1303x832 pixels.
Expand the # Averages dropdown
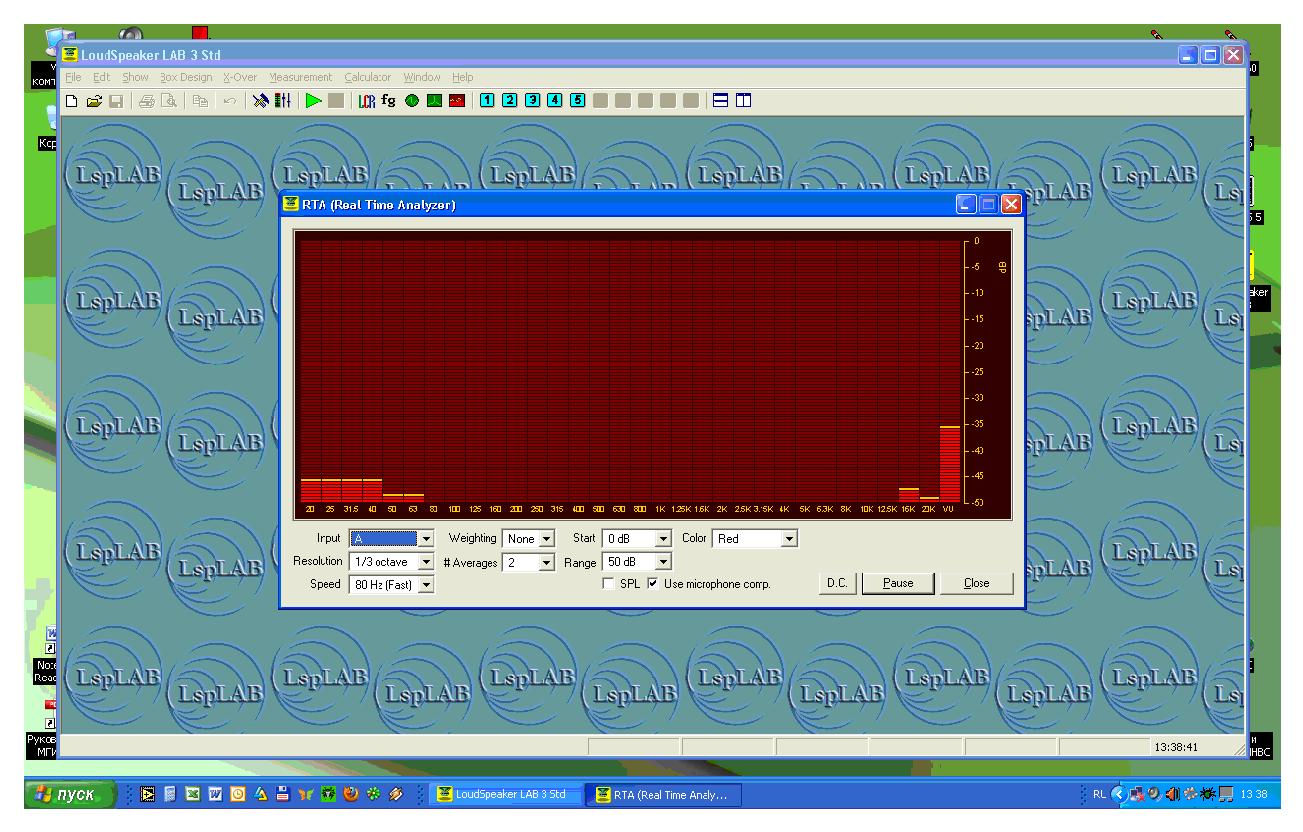click(x=546, y=563)
